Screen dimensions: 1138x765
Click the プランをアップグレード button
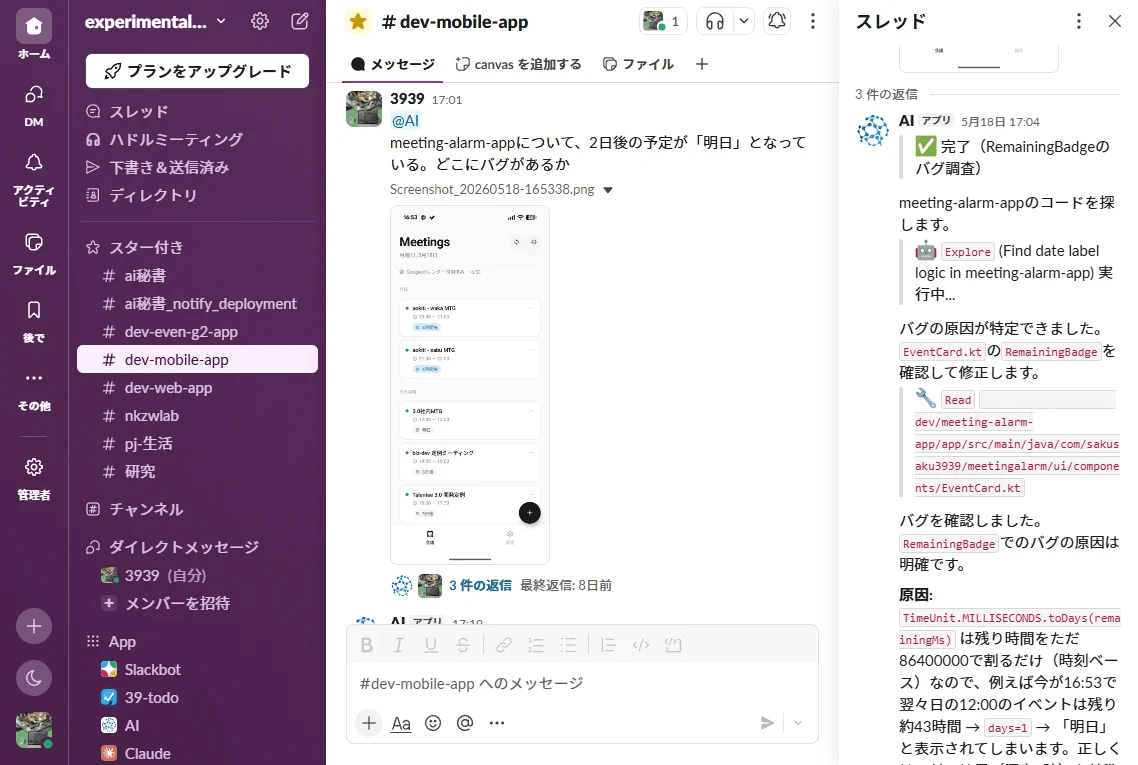pos(197,71)
